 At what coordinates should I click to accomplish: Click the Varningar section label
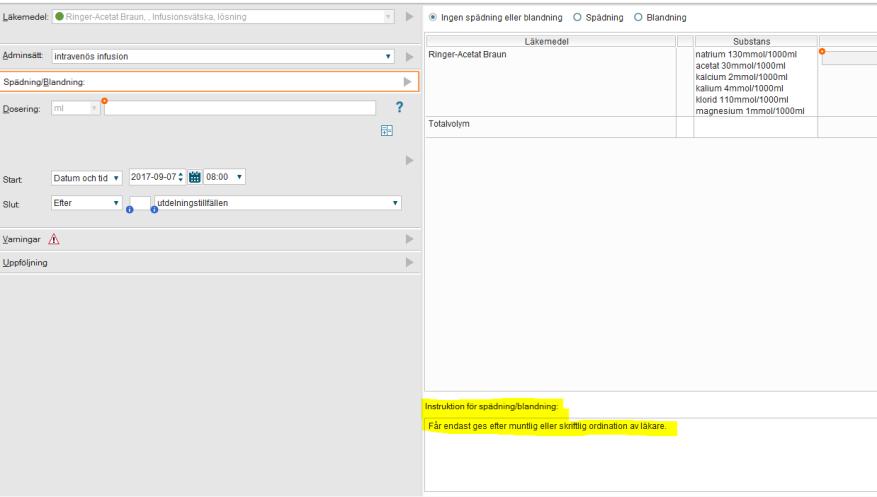[x=21, y=239]
